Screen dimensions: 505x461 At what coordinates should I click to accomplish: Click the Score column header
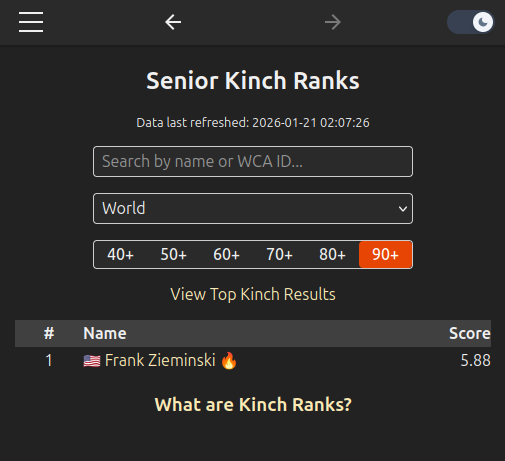tap(470, 333)
